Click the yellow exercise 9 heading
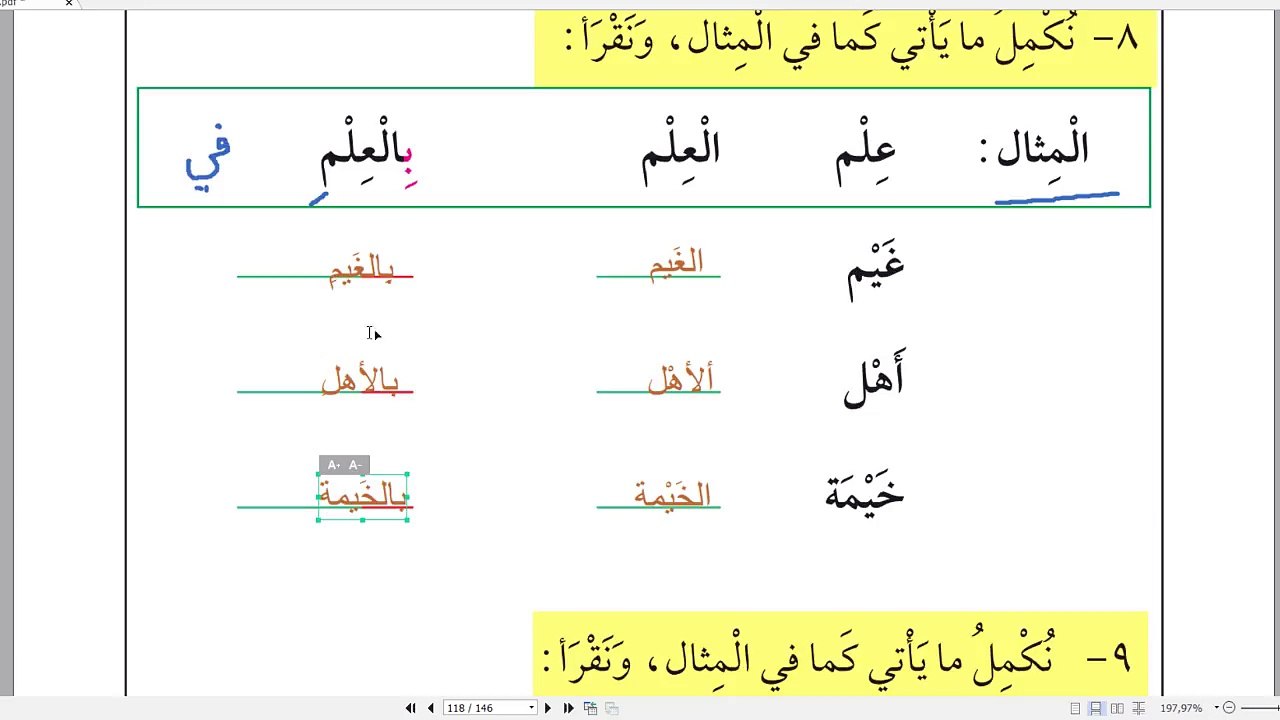The height and width of the screenshot is (720, 1280). [x=840, y=655]
